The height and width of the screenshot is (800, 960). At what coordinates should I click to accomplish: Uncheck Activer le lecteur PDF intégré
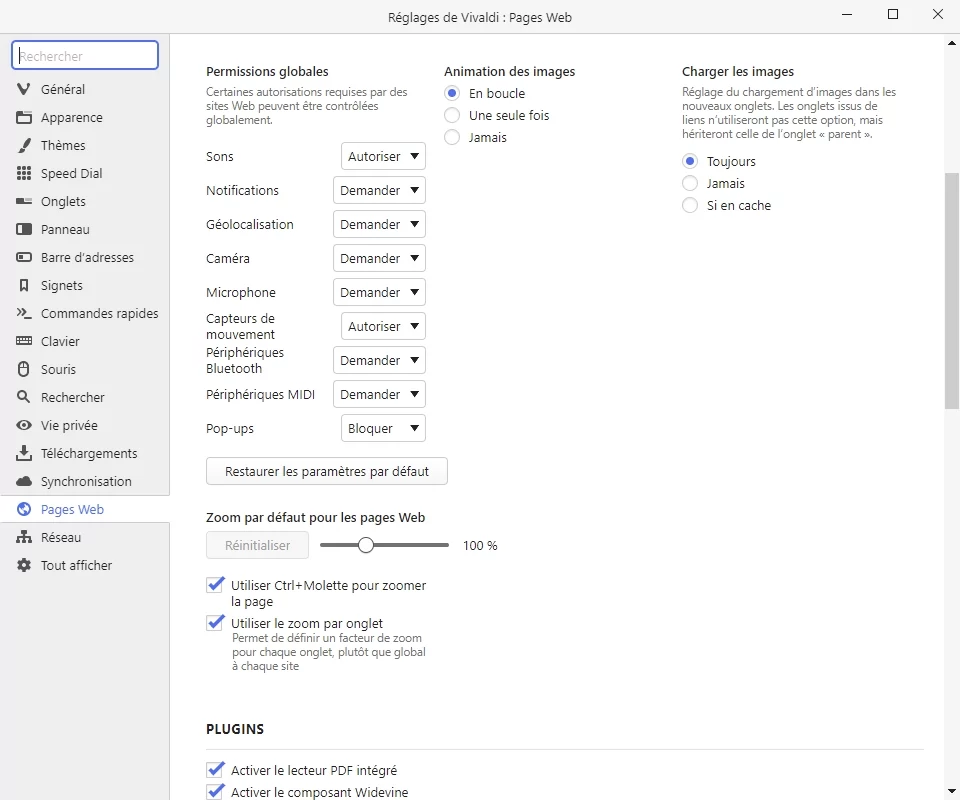215,769
